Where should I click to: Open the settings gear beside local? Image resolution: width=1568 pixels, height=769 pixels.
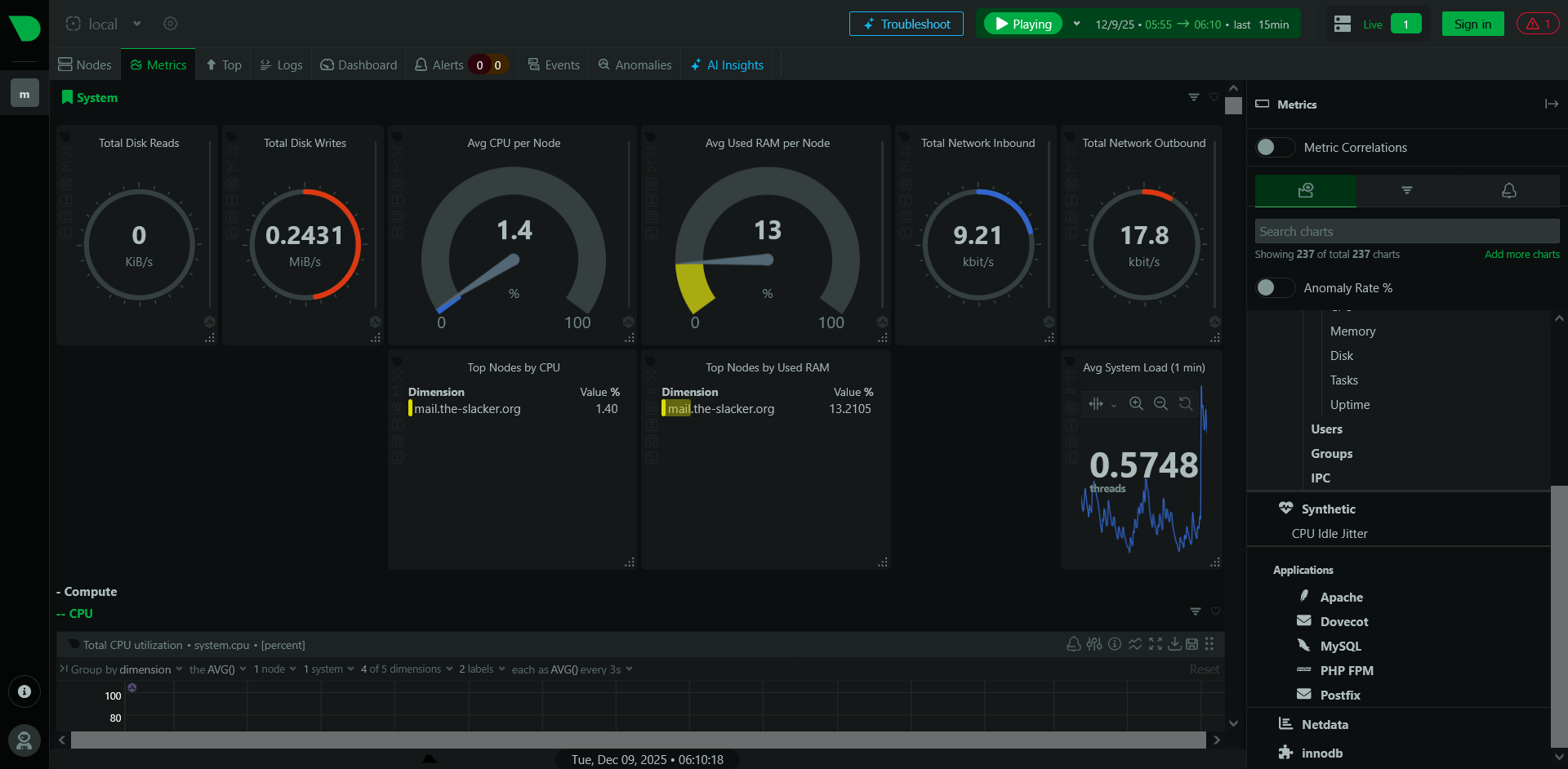(170, 24)
